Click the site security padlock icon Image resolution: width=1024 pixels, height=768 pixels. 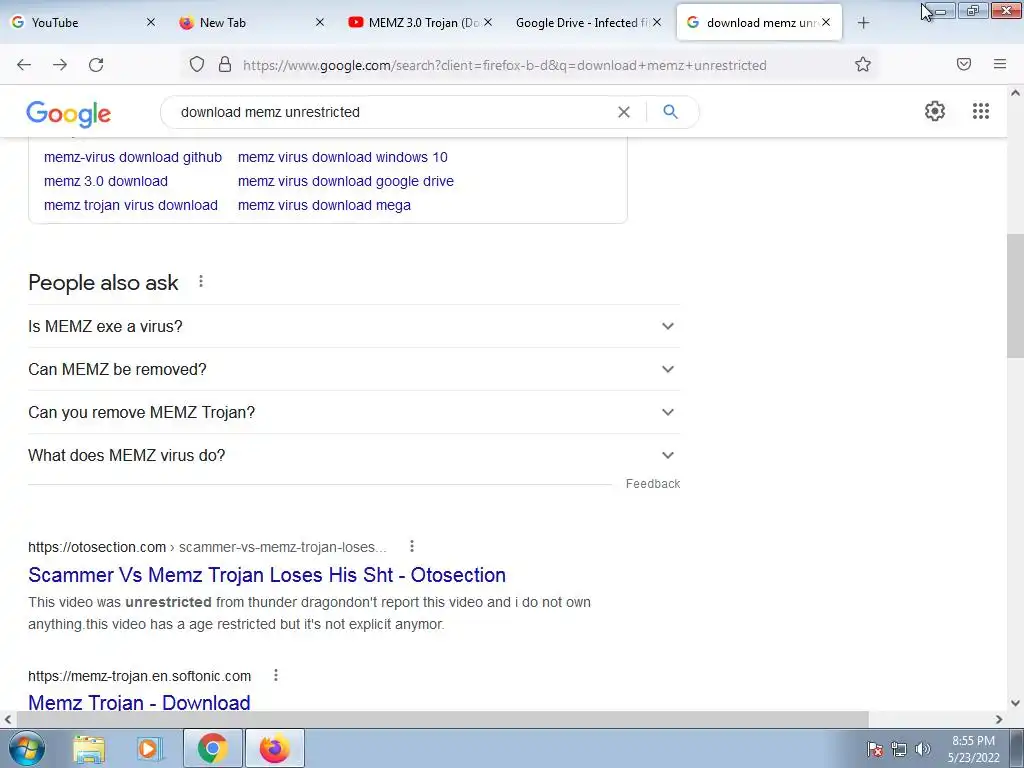pos(225,65)
